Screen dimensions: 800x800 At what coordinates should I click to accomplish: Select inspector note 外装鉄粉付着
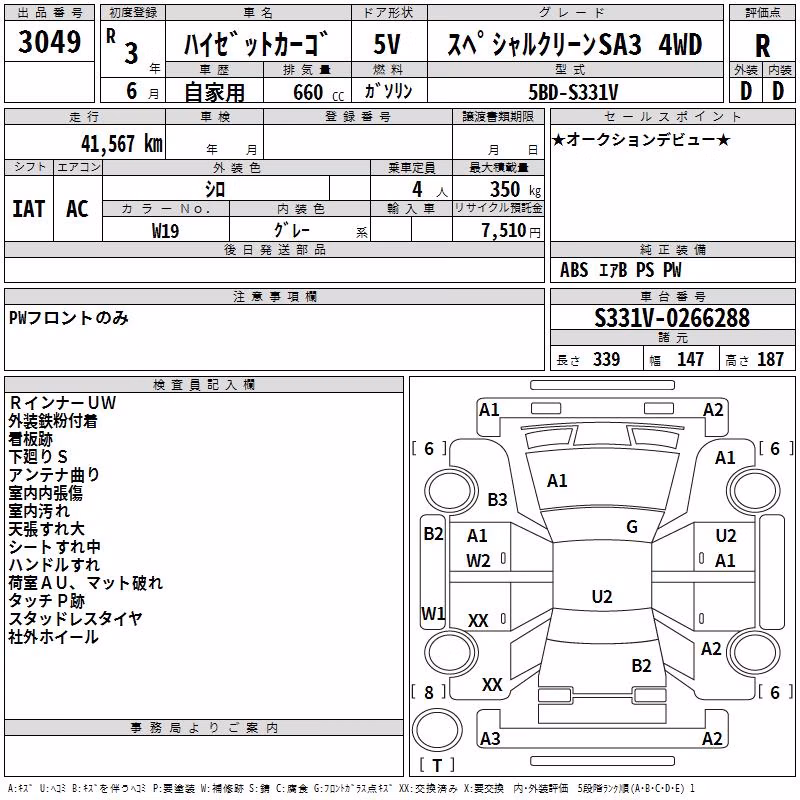point(53,421)
